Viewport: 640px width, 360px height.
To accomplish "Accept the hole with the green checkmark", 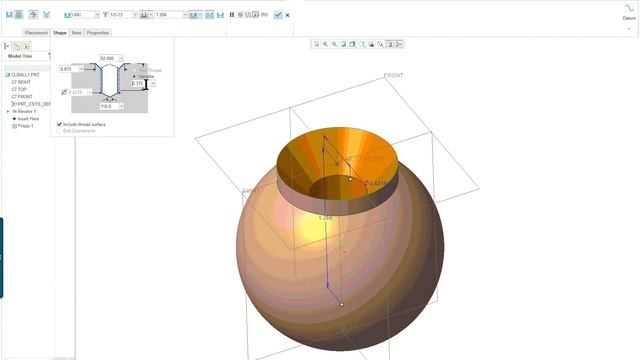I will [x=278, y=15].
